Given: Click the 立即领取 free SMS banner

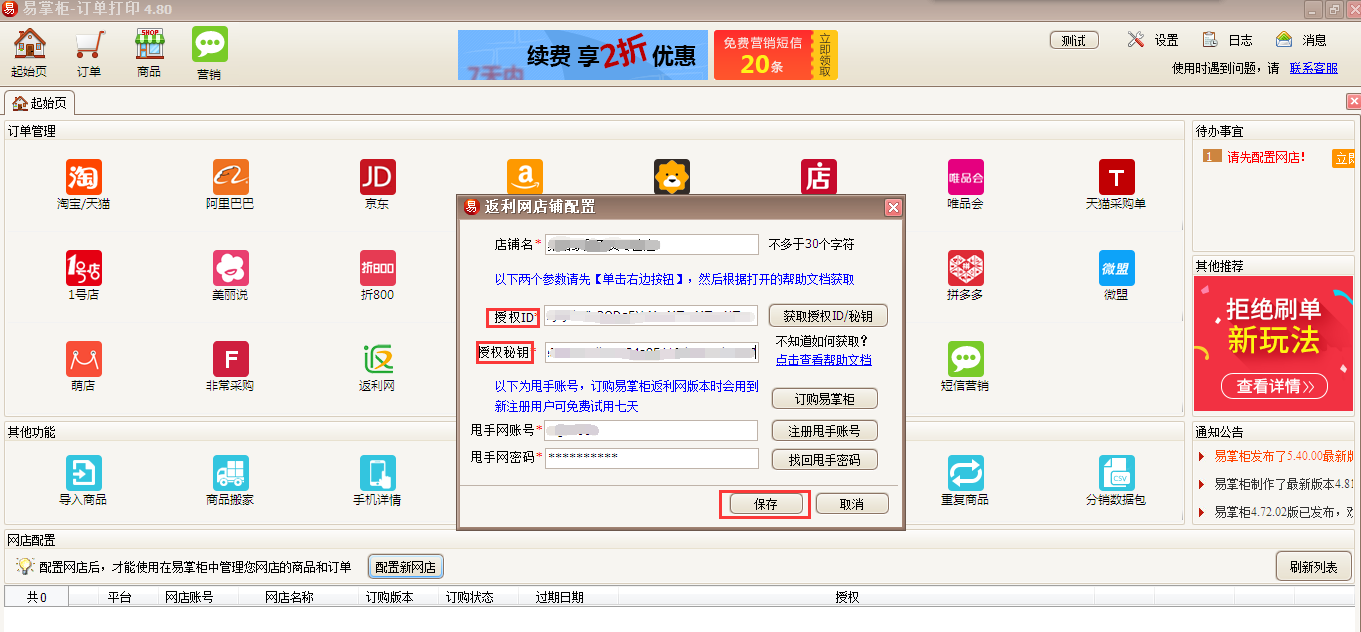Looking at the screenshot, I should click(x=776, y=55).
